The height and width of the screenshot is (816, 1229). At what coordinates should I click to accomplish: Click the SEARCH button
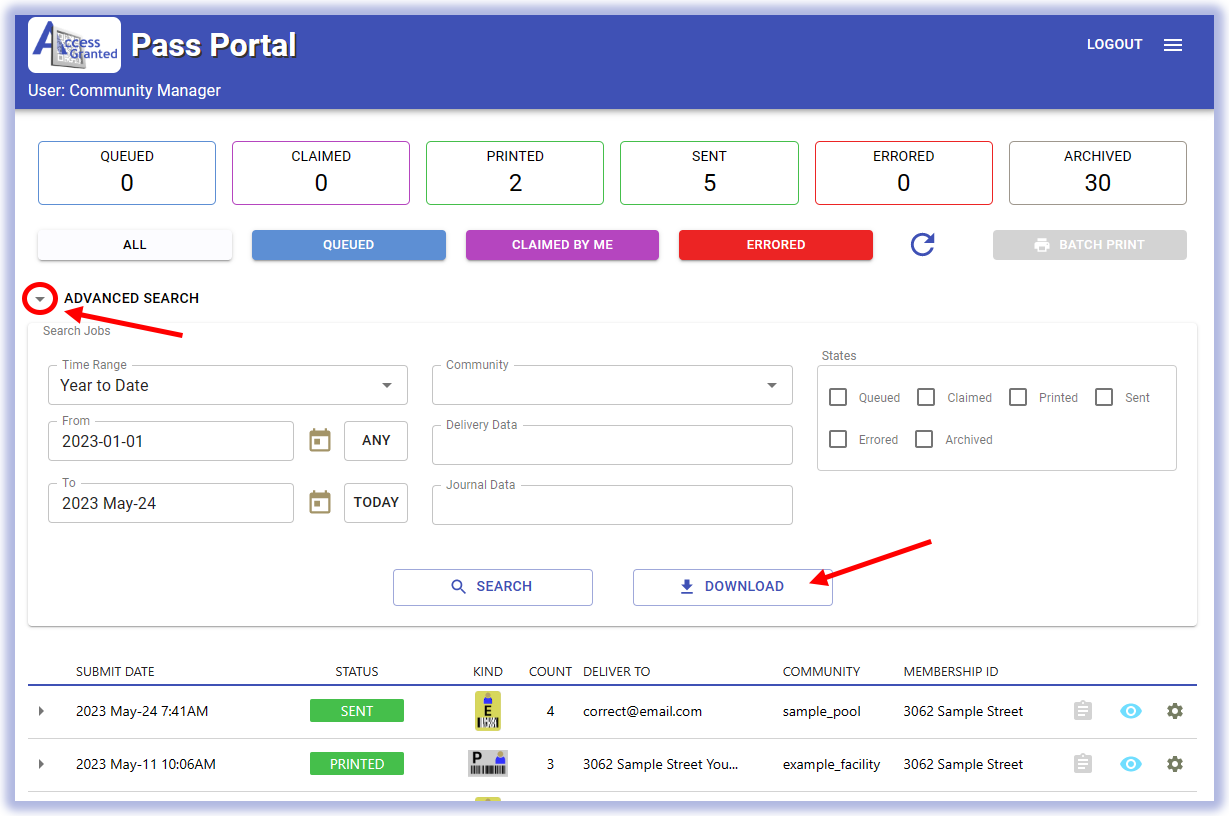(493, 587)
